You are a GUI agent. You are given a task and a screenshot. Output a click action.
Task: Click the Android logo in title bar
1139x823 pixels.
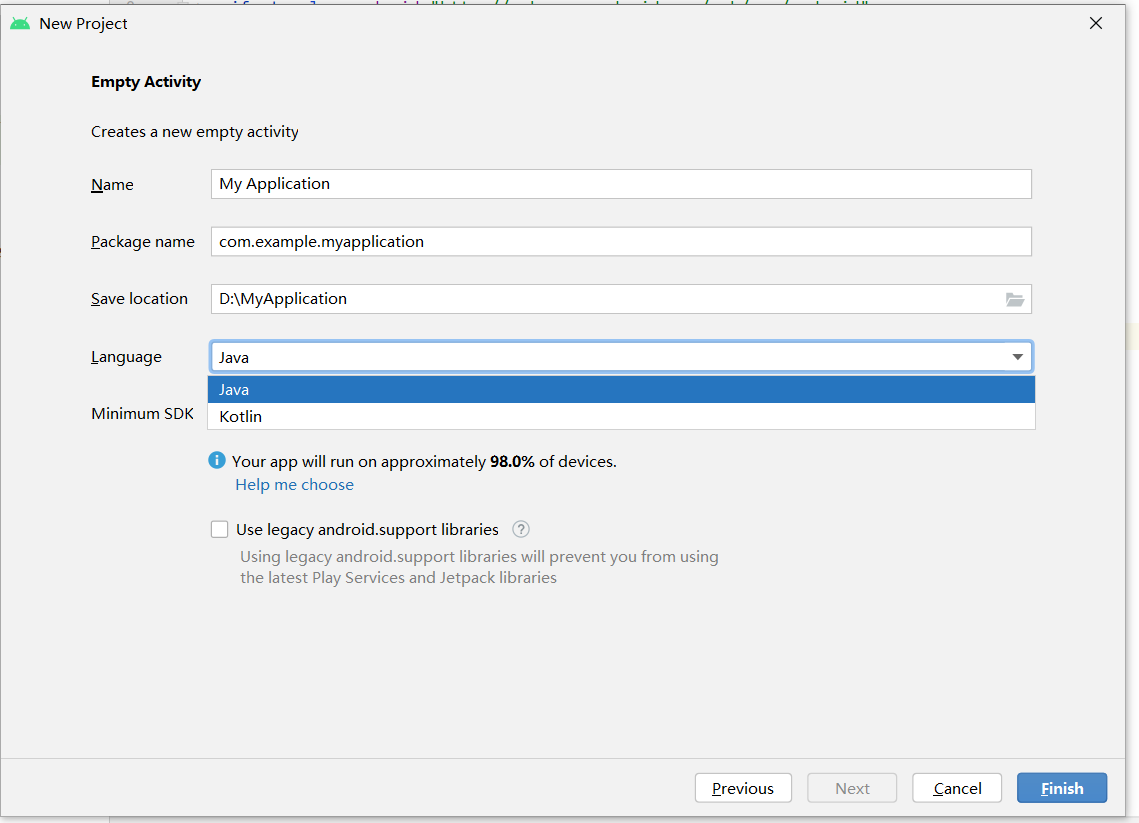coord(20,23)
